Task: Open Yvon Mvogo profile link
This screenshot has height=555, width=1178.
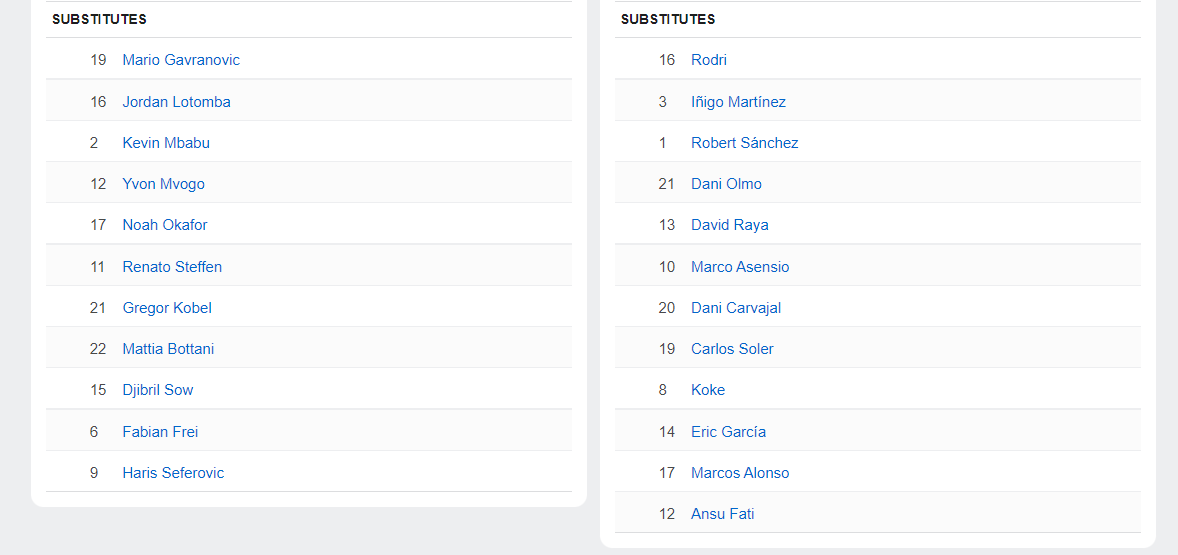Action: point(163,184)
